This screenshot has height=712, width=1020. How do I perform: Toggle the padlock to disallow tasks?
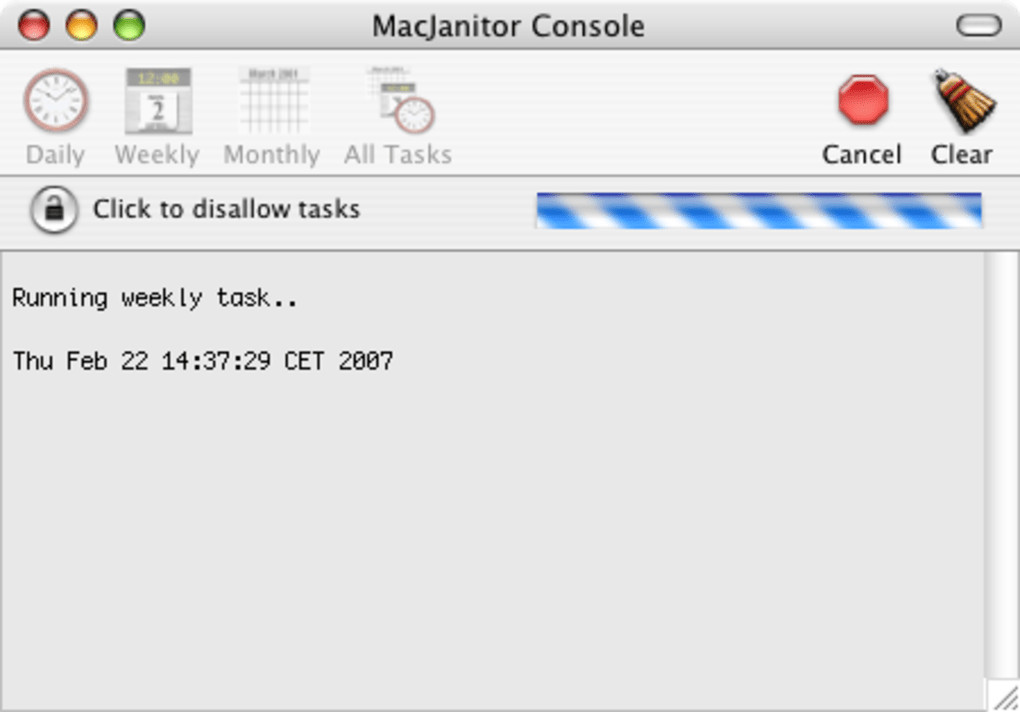coord(54,210)
